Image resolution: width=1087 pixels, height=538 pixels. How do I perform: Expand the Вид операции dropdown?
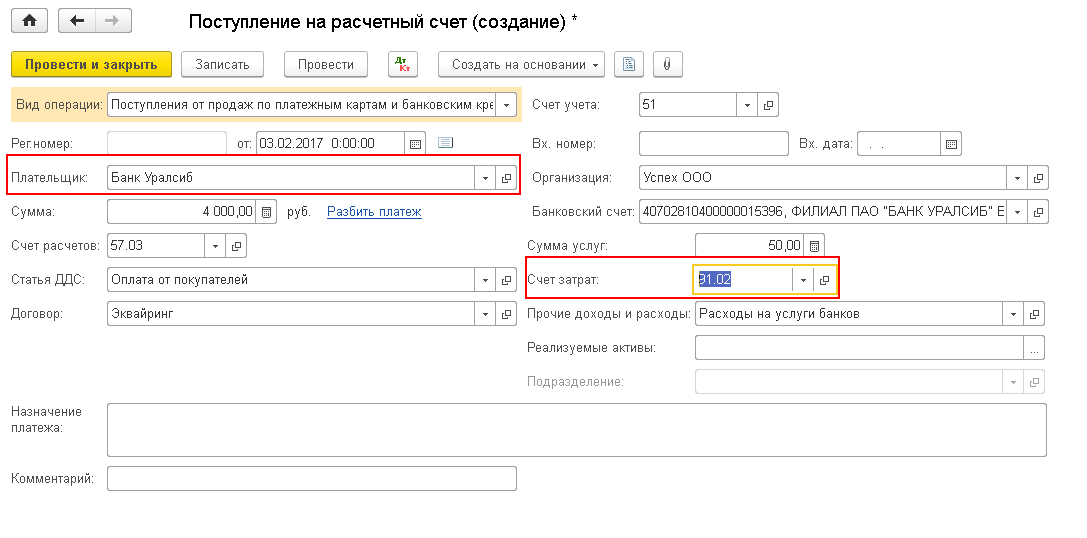[x=506, y=105]
